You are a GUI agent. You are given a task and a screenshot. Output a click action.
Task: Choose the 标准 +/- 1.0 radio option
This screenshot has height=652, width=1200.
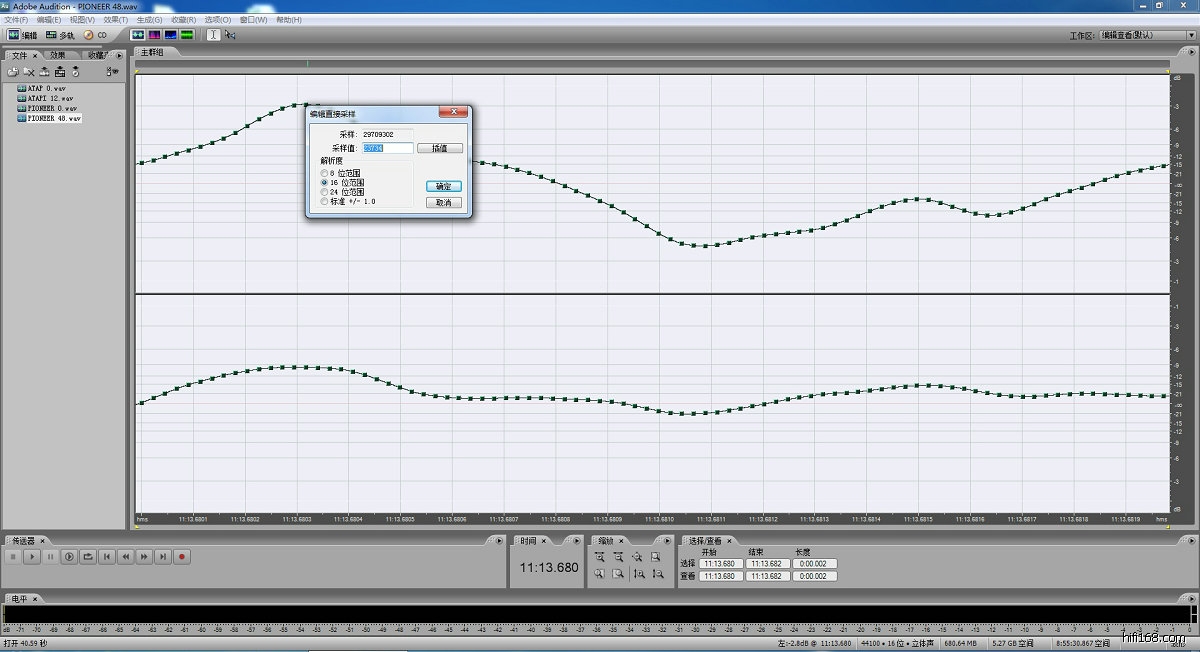[x=324, y=201]
